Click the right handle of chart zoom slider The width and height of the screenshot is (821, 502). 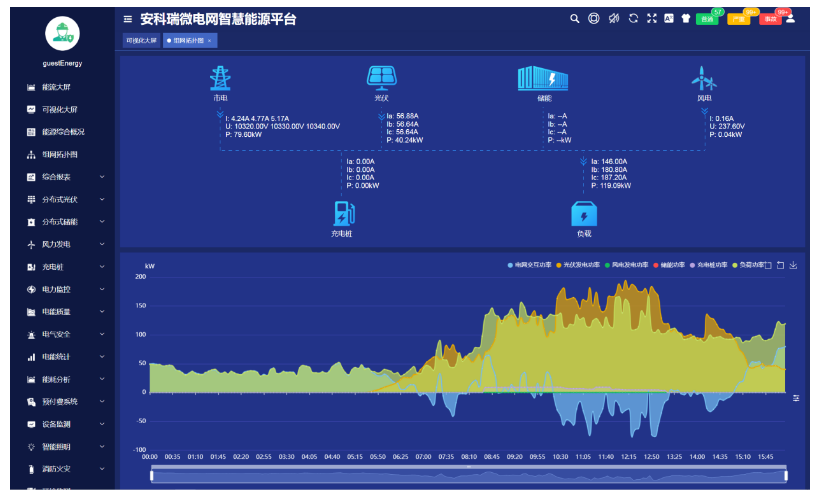coord(785,475)
